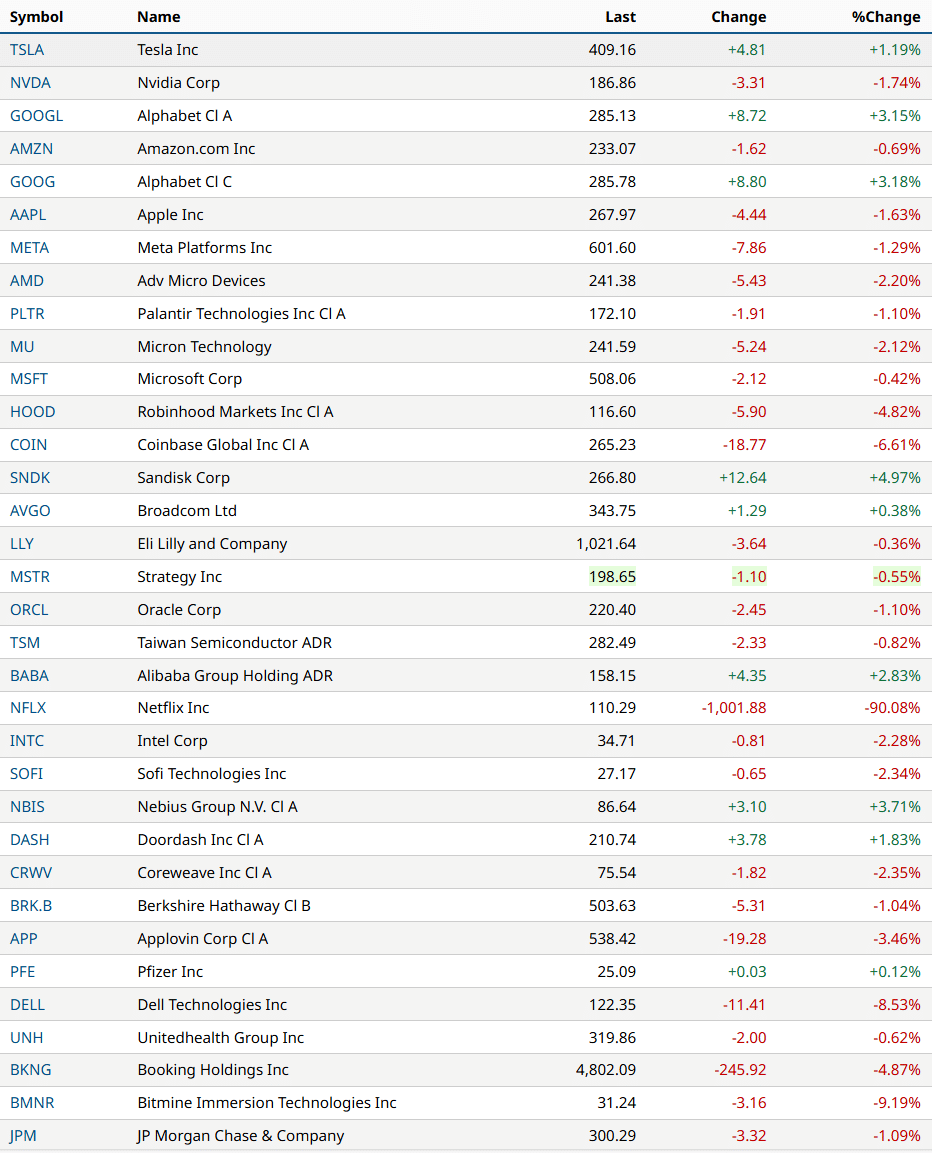Select the Eli Lilly last price 1,021.64

point(605,544)
